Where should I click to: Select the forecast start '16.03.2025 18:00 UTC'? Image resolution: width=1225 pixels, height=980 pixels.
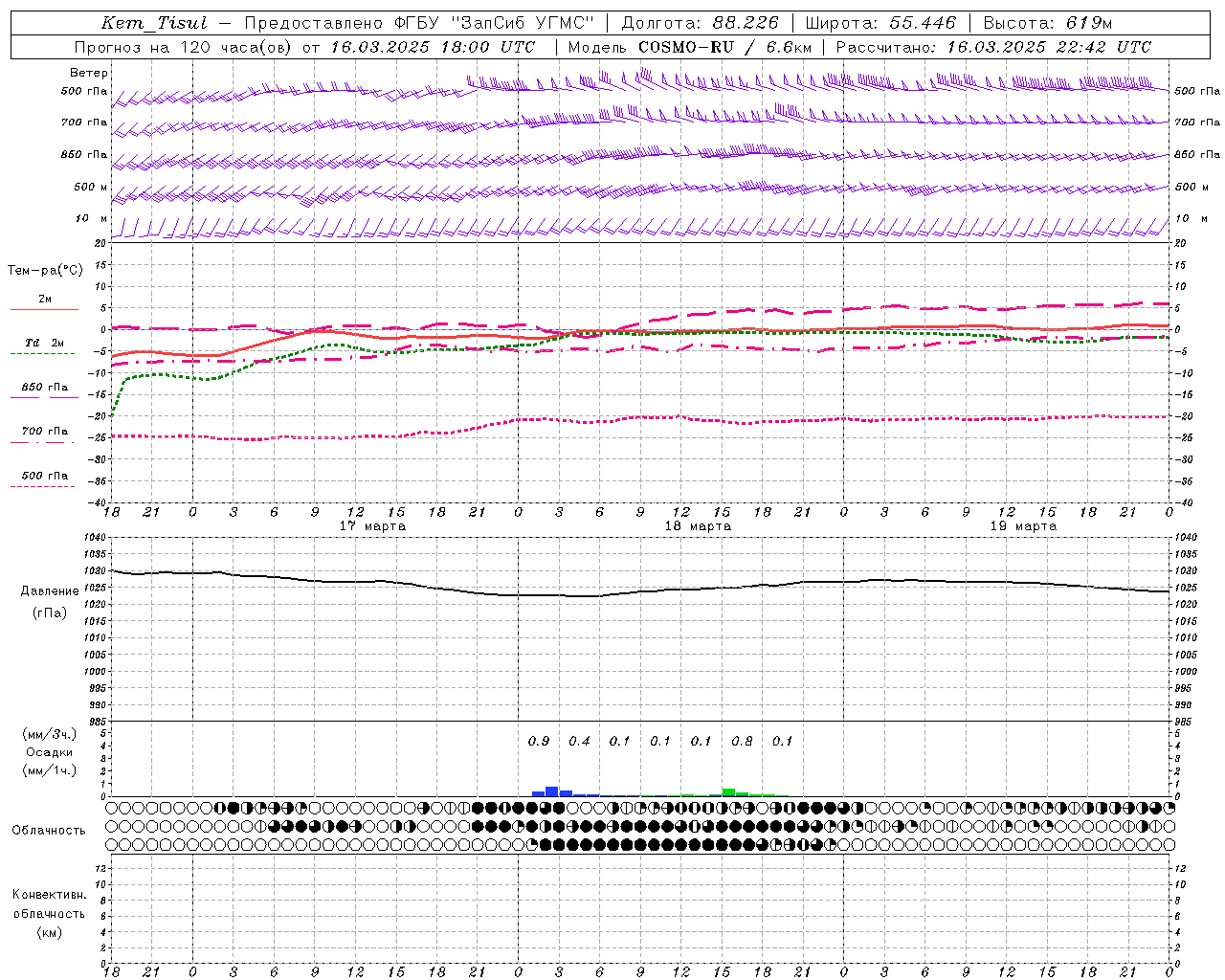point(433,47)
